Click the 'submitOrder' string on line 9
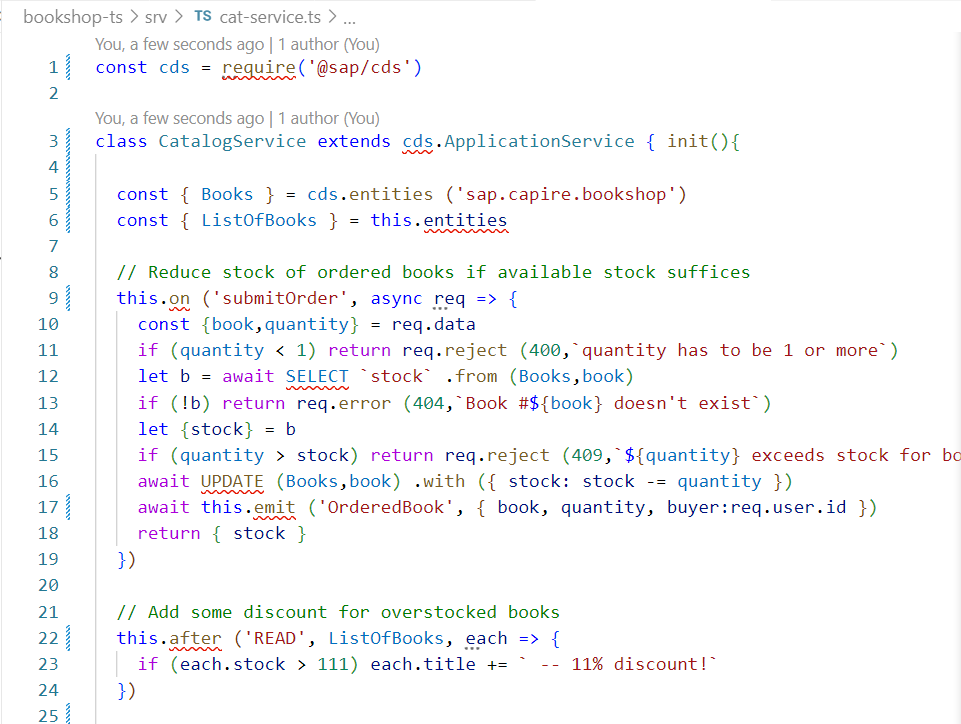The width and height of the screenshot is (961, 724). [280, 298]
